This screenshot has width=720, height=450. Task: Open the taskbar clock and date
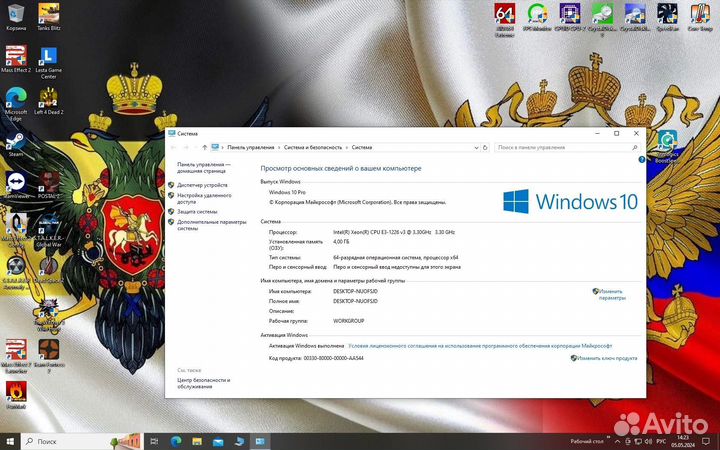pos(683,441)
